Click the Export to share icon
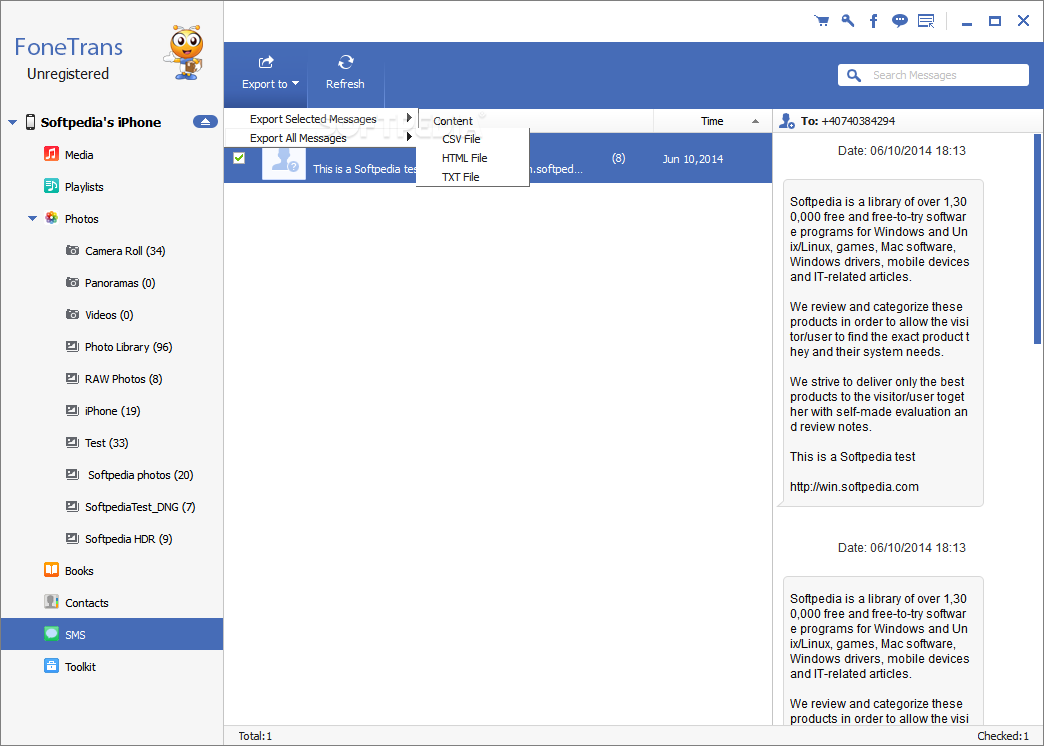Viewport: 1044px width, 746px height. point(266,63)
